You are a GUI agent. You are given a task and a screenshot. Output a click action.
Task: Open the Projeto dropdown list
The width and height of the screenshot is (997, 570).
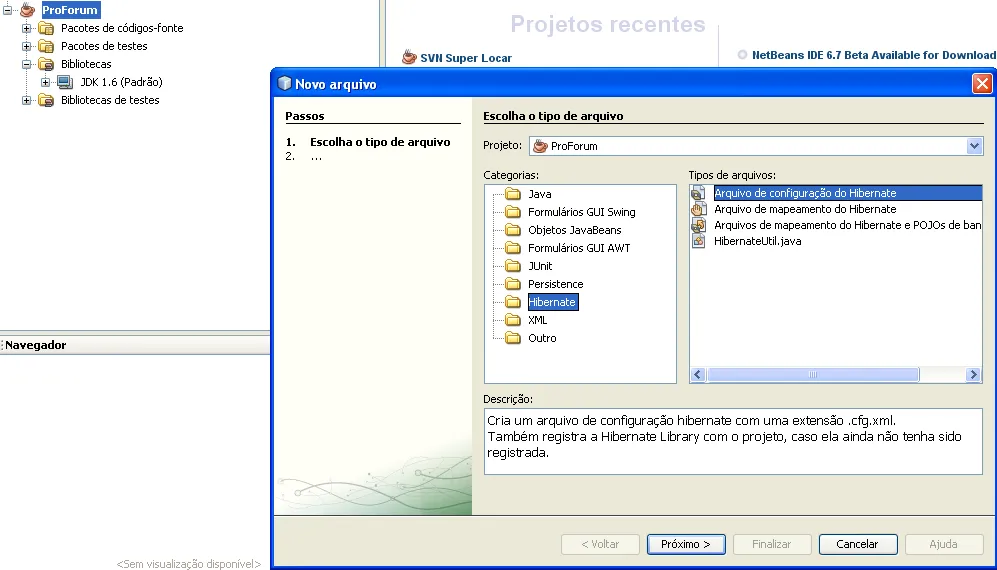pyautogui.click(x=974, y=146)
